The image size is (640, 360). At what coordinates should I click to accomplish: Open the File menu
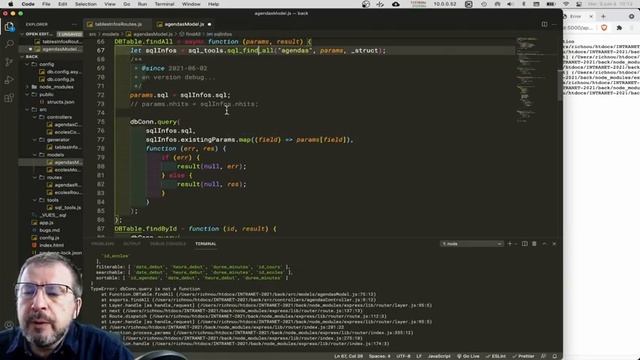click(x=46, y=4)
